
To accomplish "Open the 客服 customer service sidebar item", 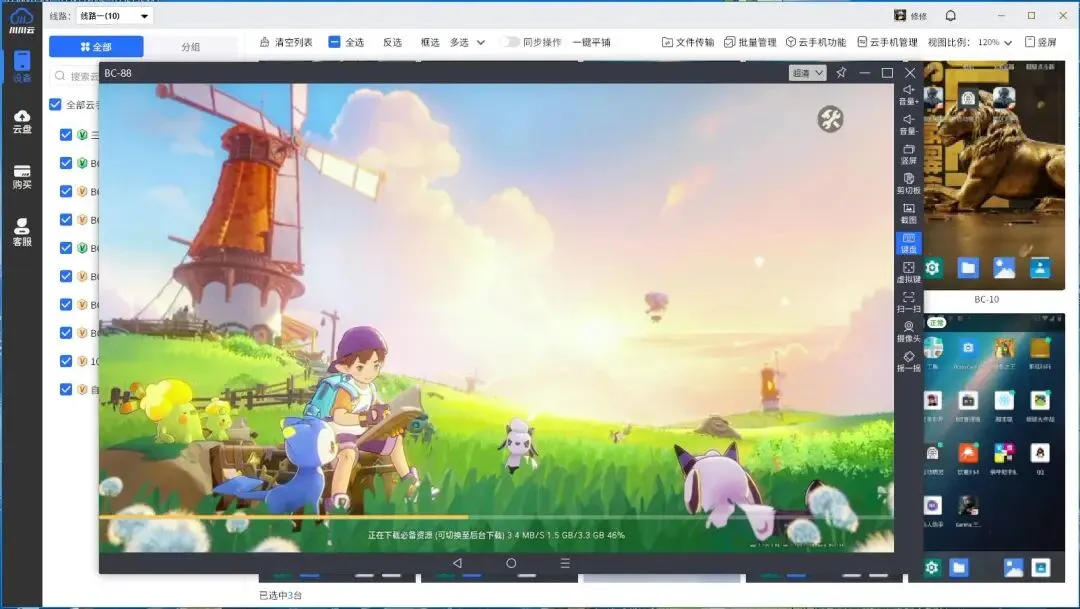I will tap(22, 232).
